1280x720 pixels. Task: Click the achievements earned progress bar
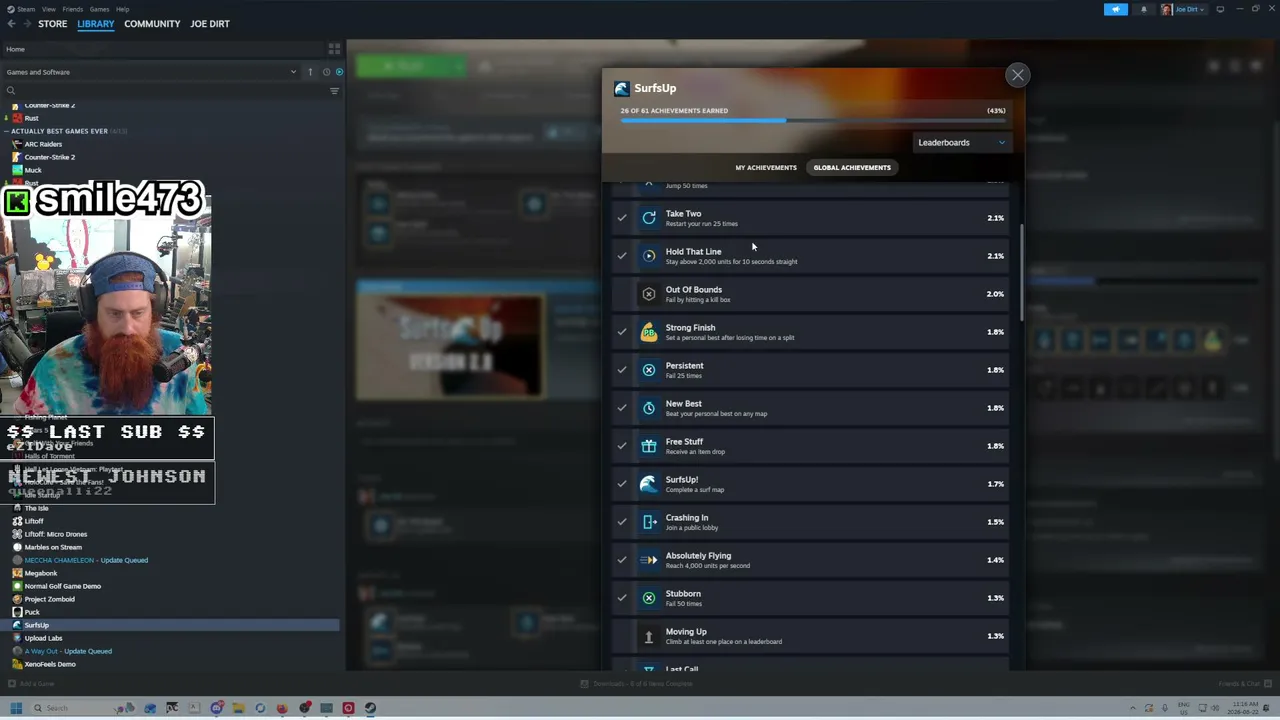click(812, 121)
